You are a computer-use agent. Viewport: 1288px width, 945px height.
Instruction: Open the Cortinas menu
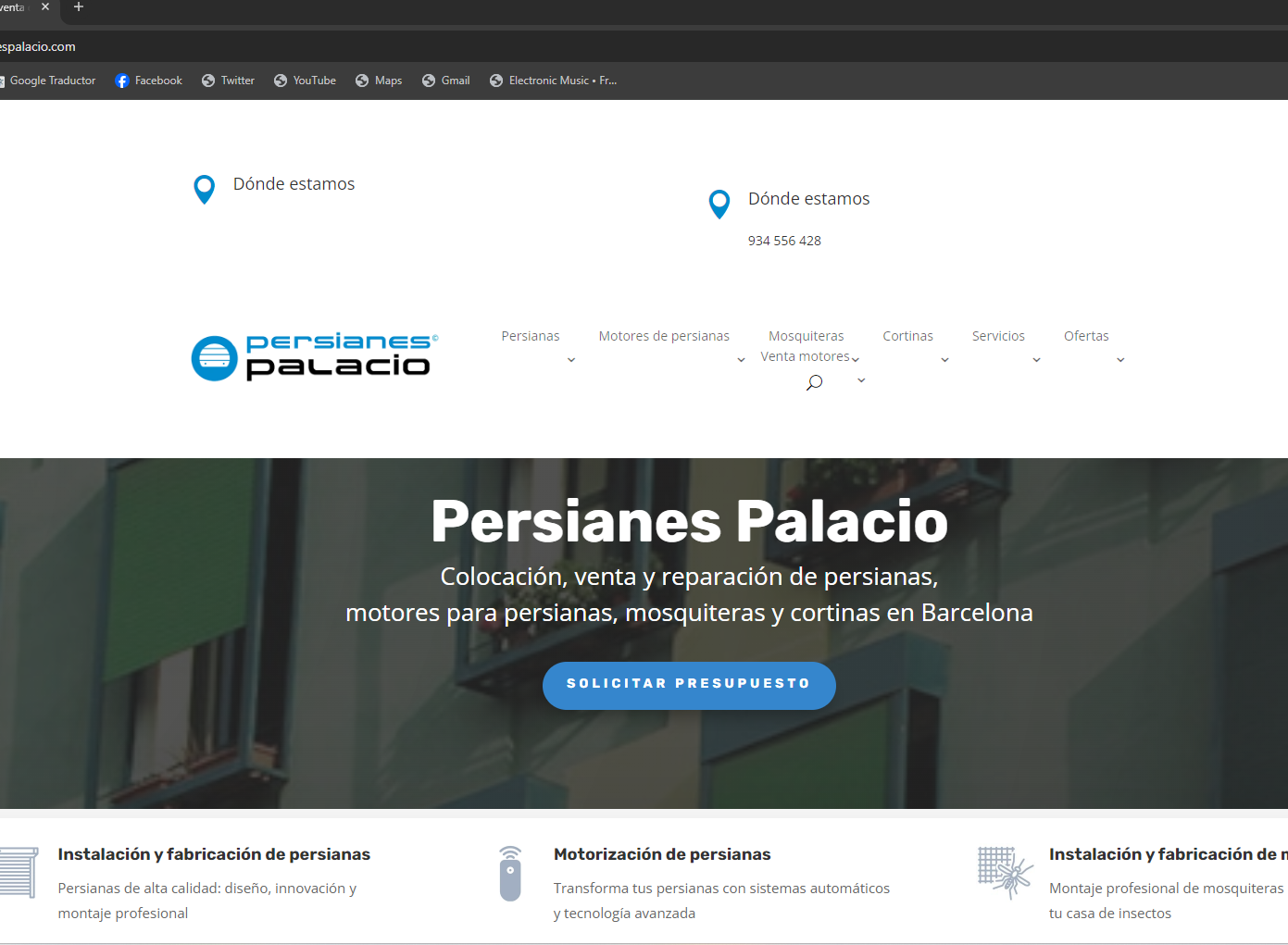click(907, 336)
